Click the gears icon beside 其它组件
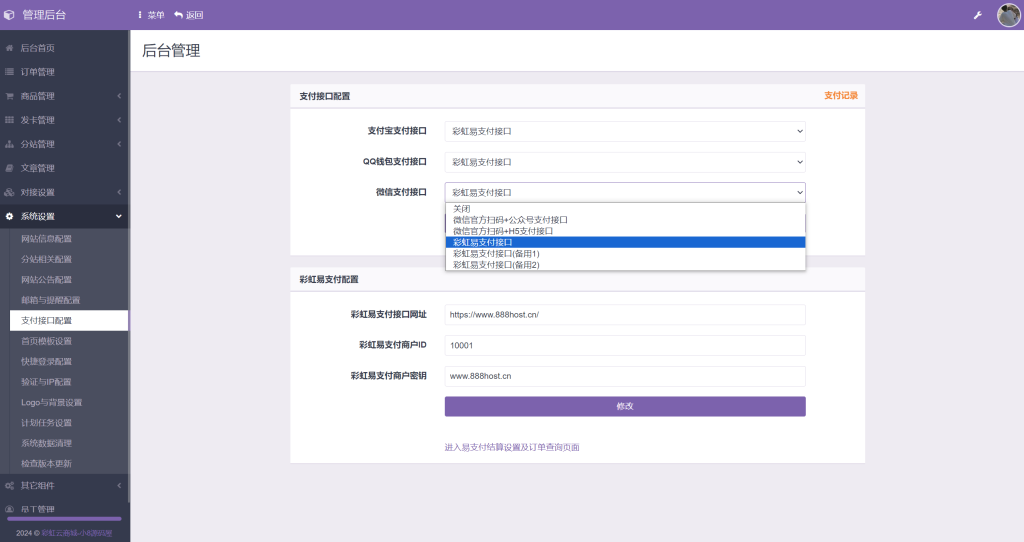 pos(9,485)
